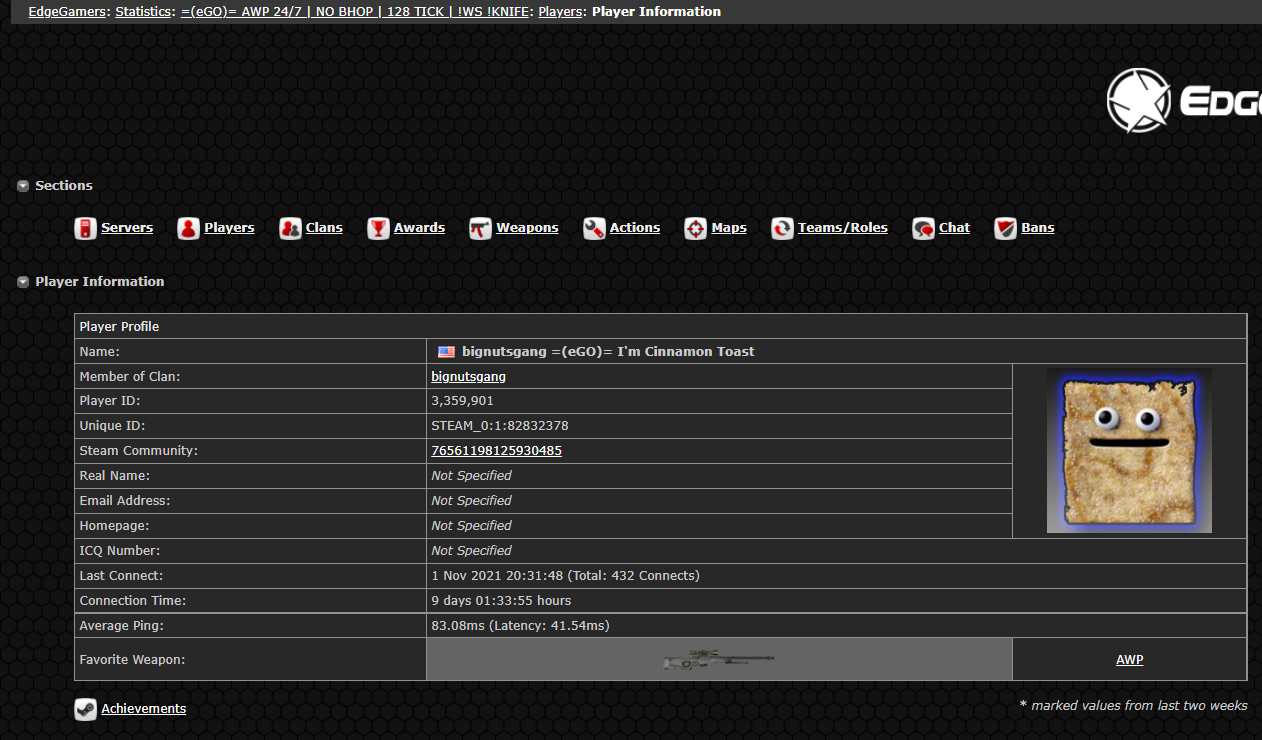Collapse the Sections panel
This screenshot has height=740, width=1262.
(23, 186)
